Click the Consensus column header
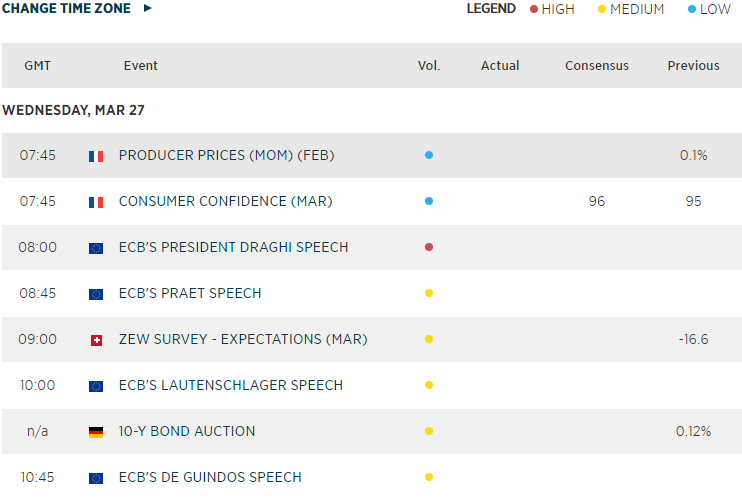The height and width of the screenshot is (501, 742). pyautogui.click(x=597, y=66)
